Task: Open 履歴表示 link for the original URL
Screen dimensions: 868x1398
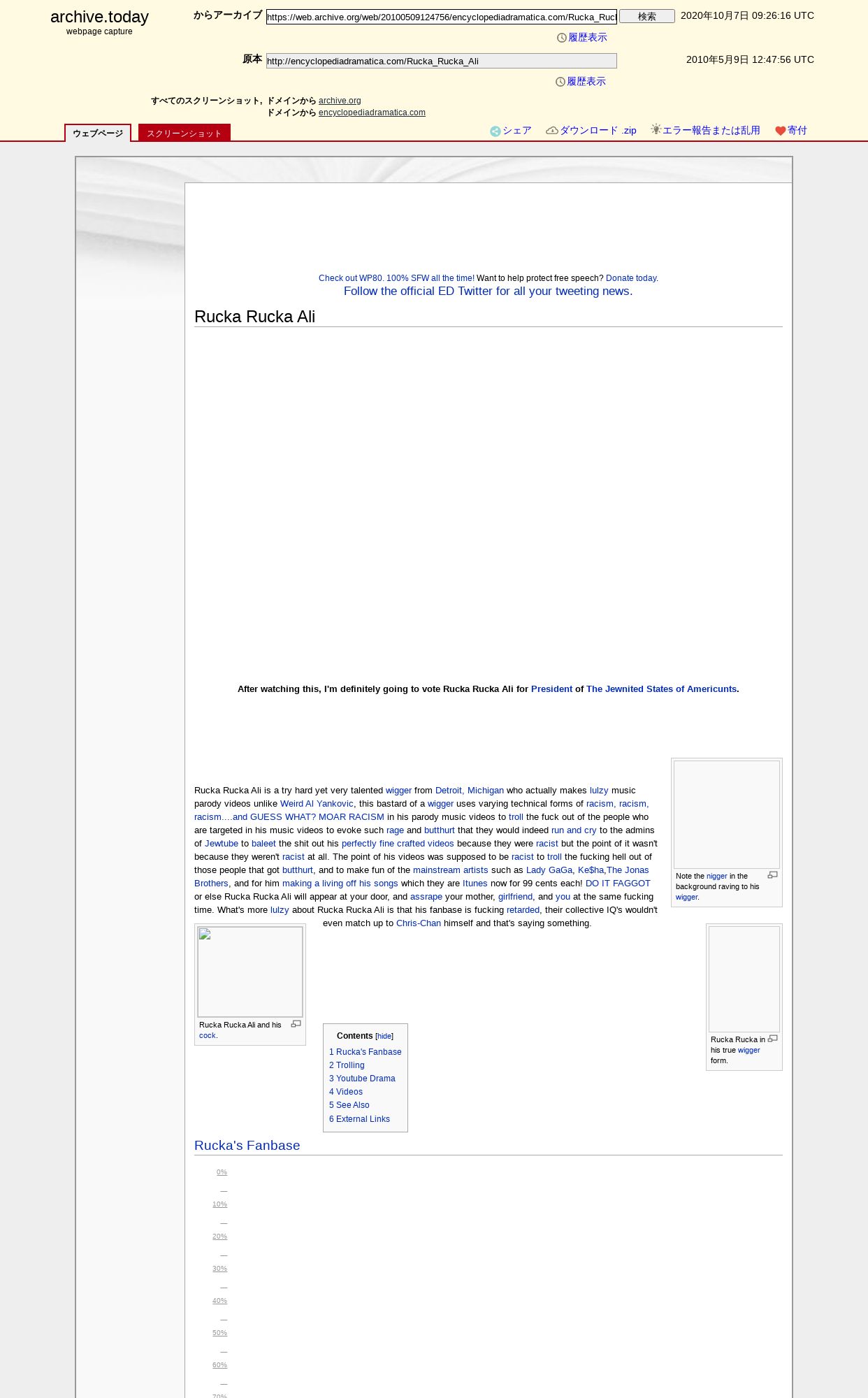Action: (586, 82)
